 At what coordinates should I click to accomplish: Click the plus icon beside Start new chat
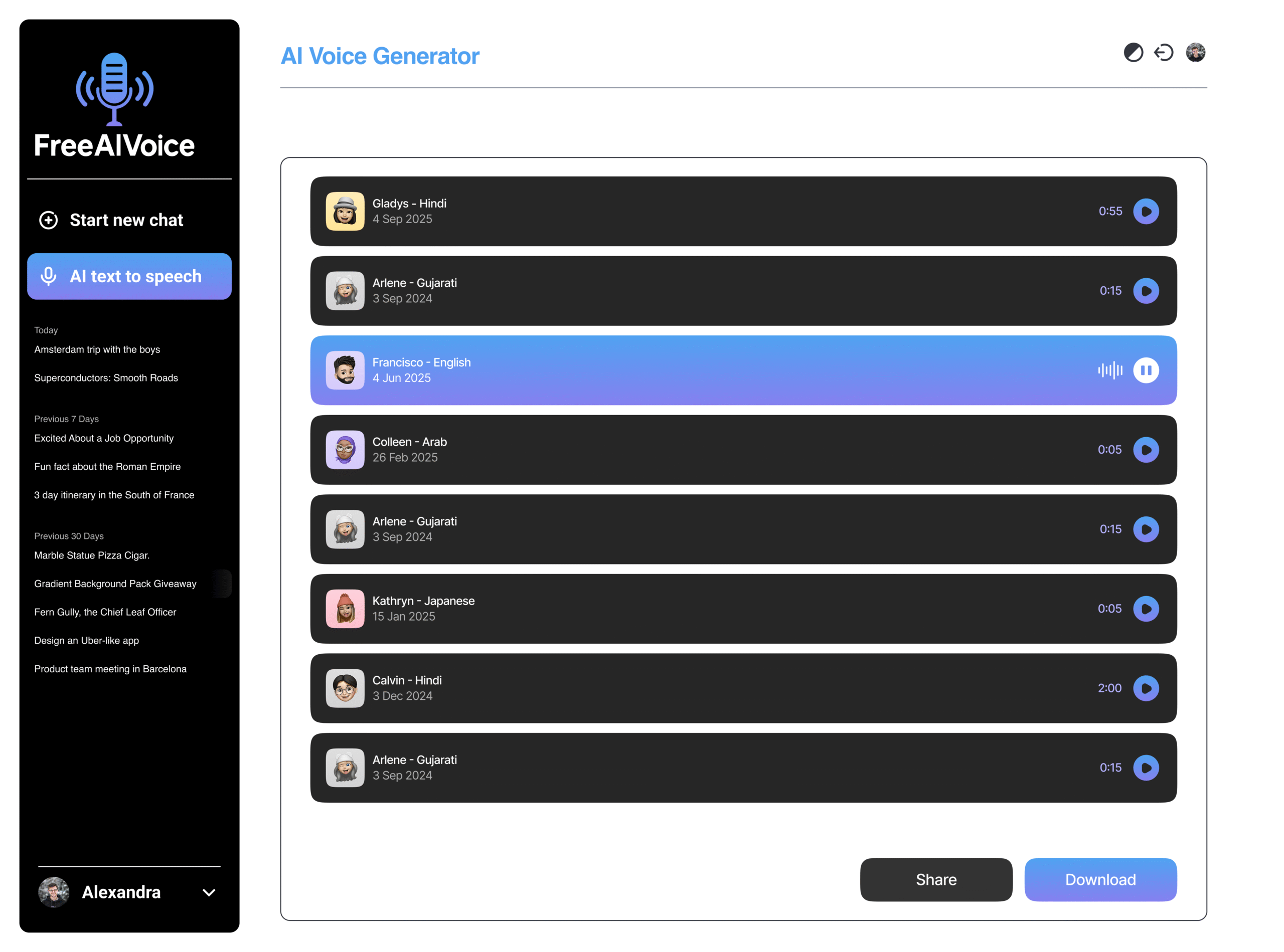pyautogui.click(x=49, y=220)
